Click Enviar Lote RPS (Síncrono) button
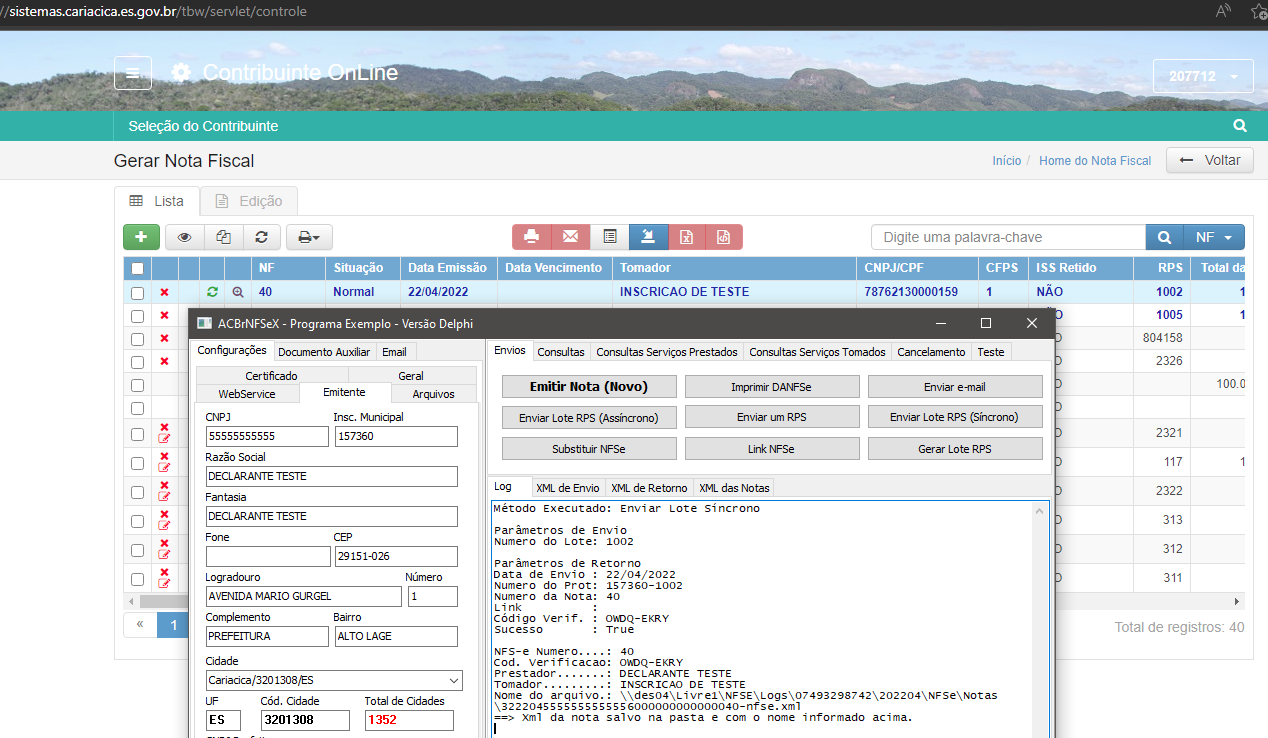 (x=955, y=418)
